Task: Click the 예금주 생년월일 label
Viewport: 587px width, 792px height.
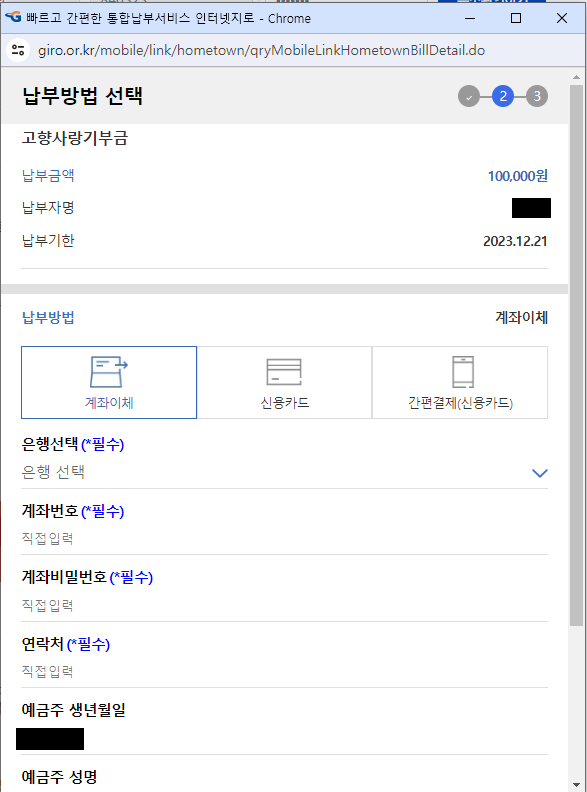Action: (73, 710)
